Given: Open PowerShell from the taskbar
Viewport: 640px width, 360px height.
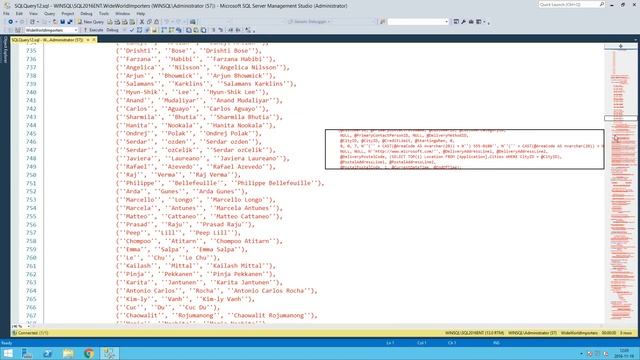Looking at the screenshot, I should [47, 353].
